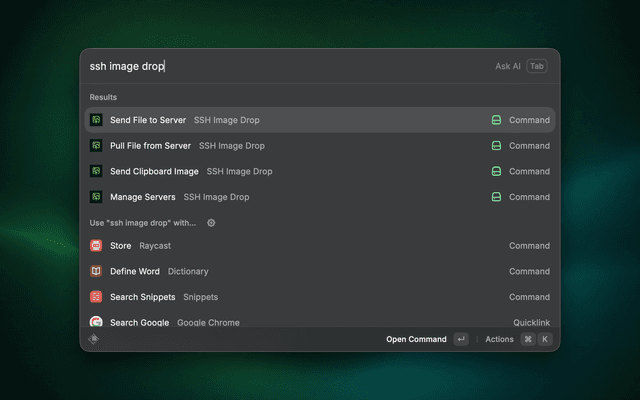Select the Manage Servers command
This screenshot has height=400, width=640.
[320, 197]
